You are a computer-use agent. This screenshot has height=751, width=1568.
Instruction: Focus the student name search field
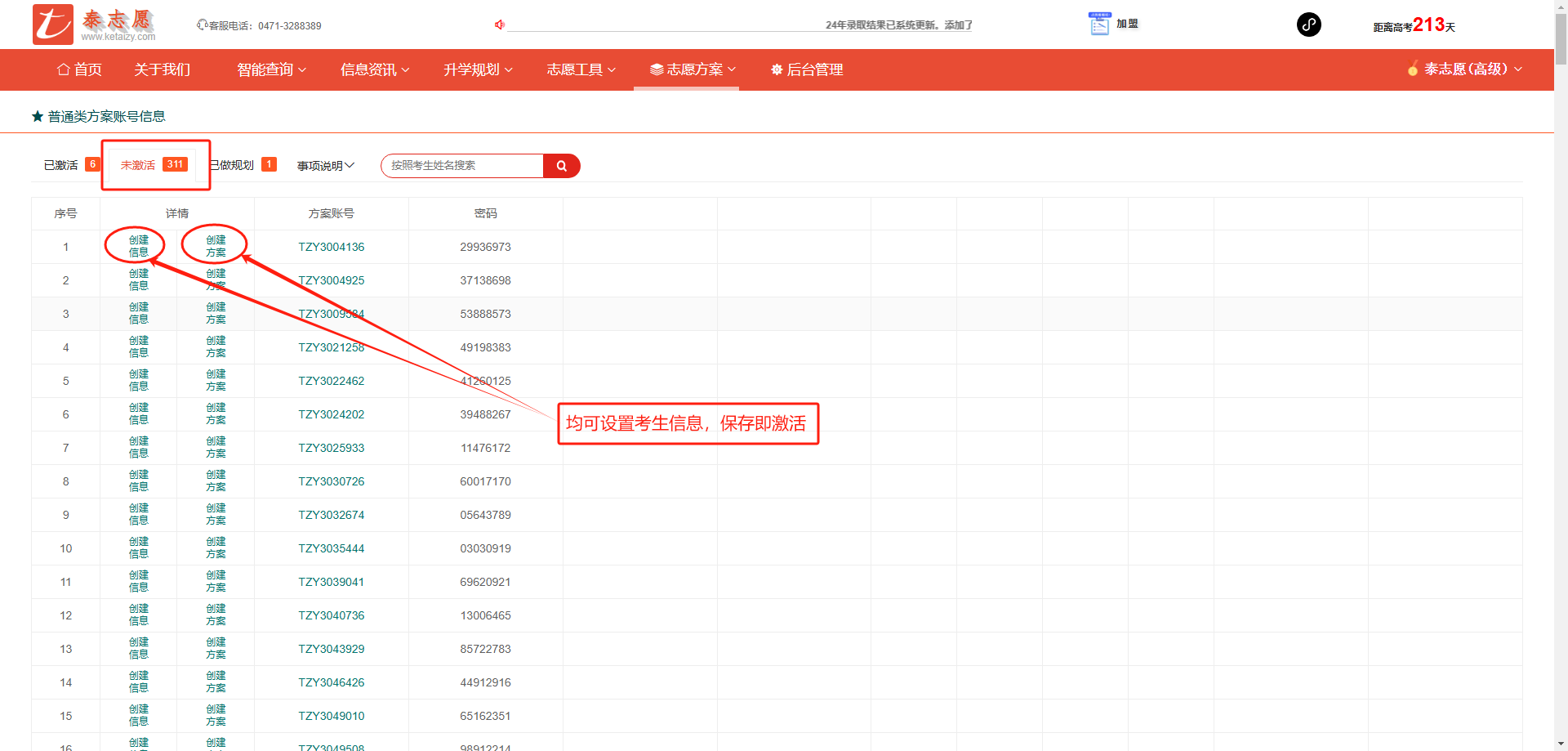[x=463, y=166]
